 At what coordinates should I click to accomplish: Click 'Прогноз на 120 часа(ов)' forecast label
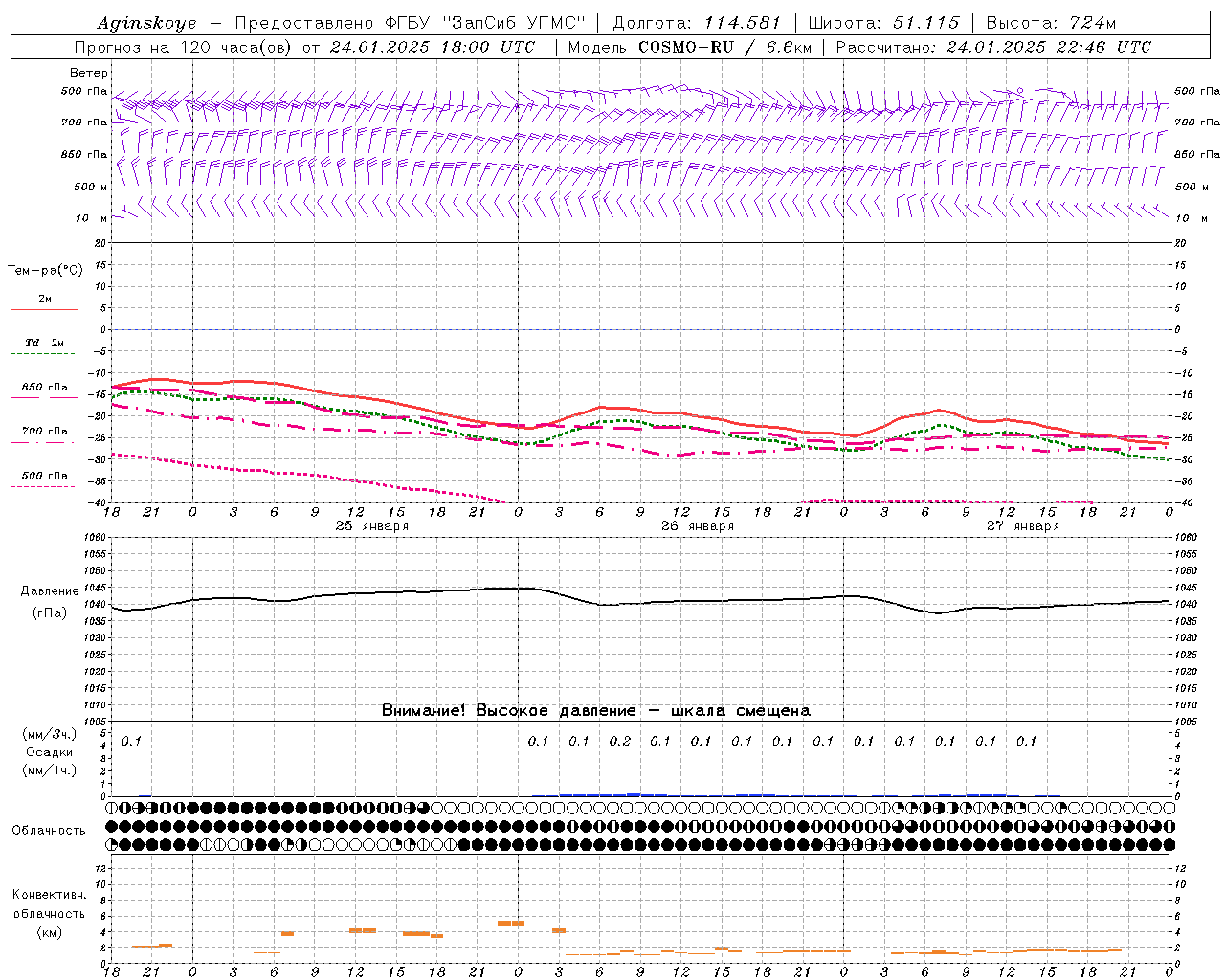coord(184,47)
